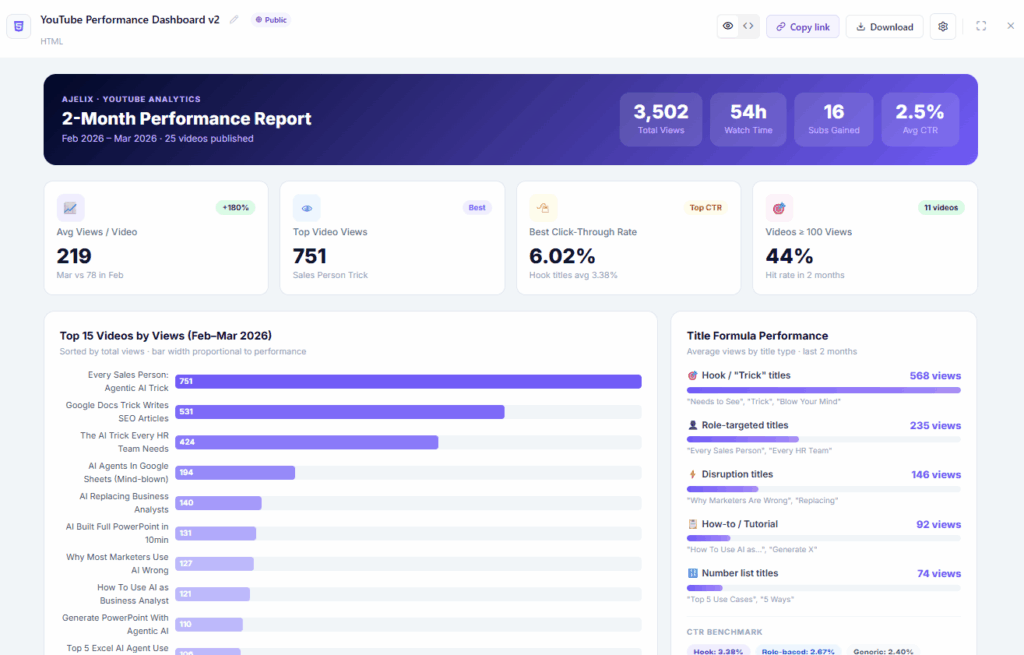This screenshot has width=1024, height=655.
Task: Click the Copy link button
Action: 802,26
